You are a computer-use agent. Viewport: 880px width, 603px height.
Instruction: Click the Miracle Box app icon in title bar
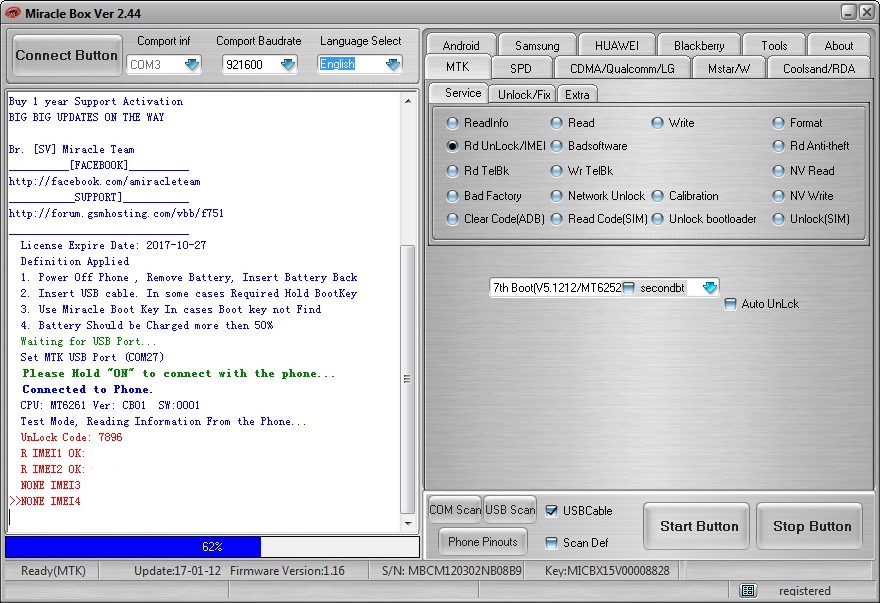click(x=12, y=12)
